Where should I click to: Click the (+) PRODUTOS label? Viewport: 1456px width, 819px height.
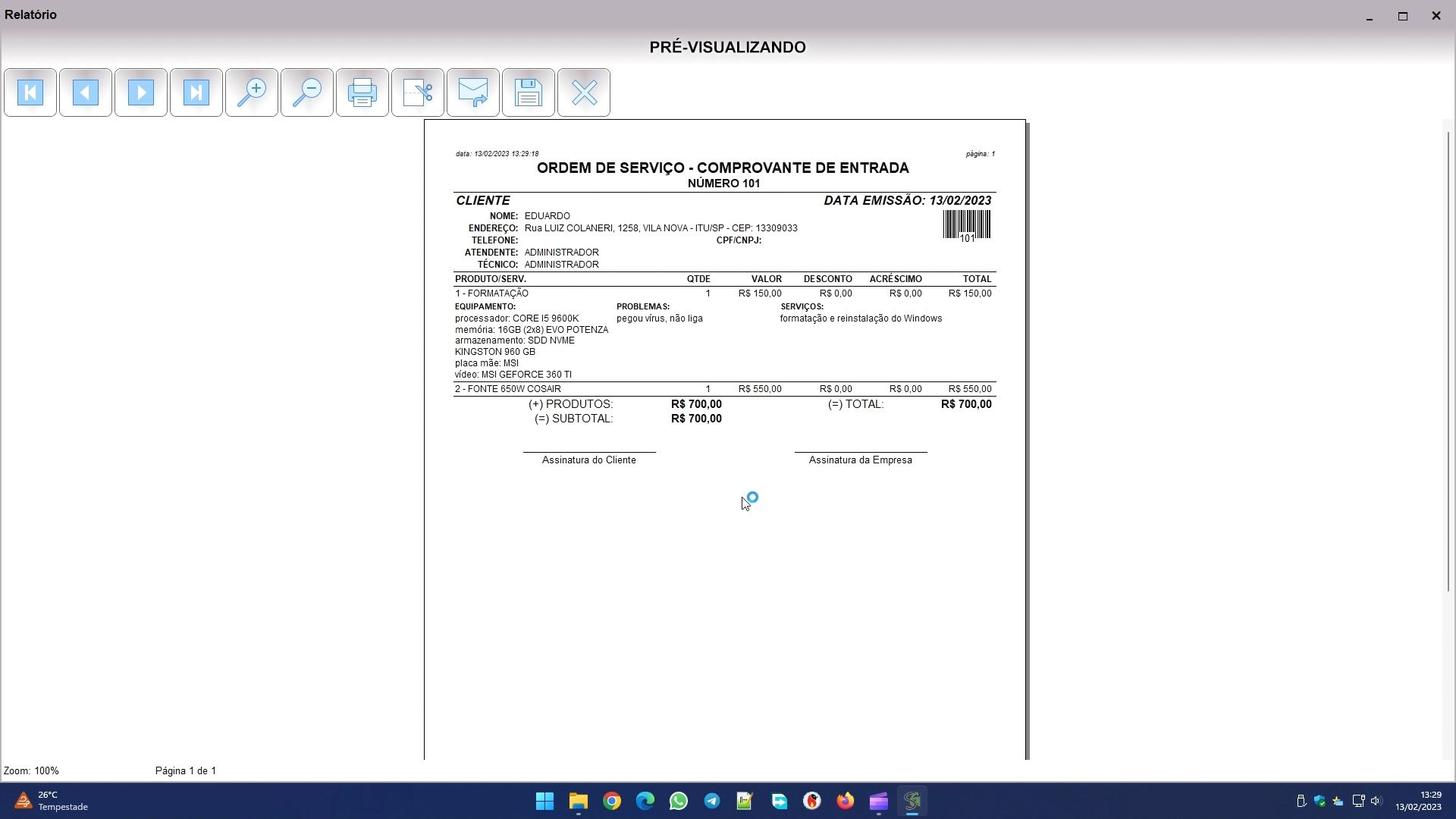coord(570,404)
